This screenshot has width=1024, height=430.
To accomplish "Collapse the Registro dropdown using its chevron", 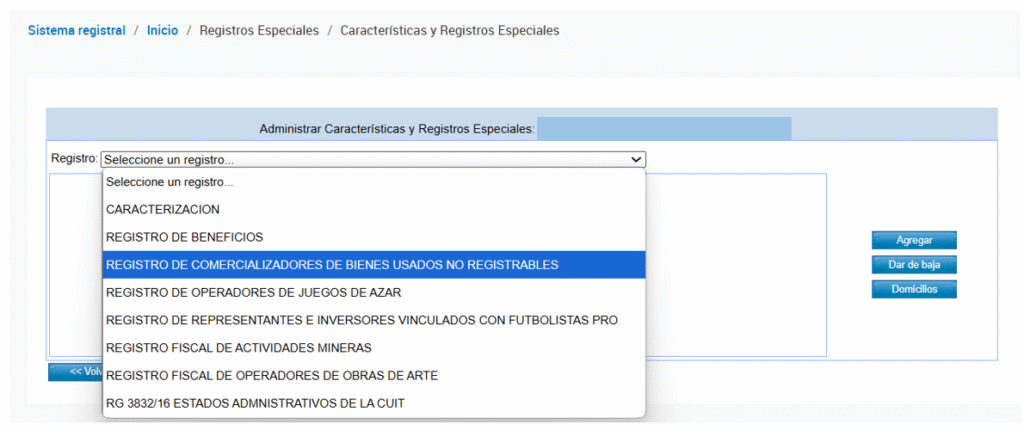I will 636,159.
